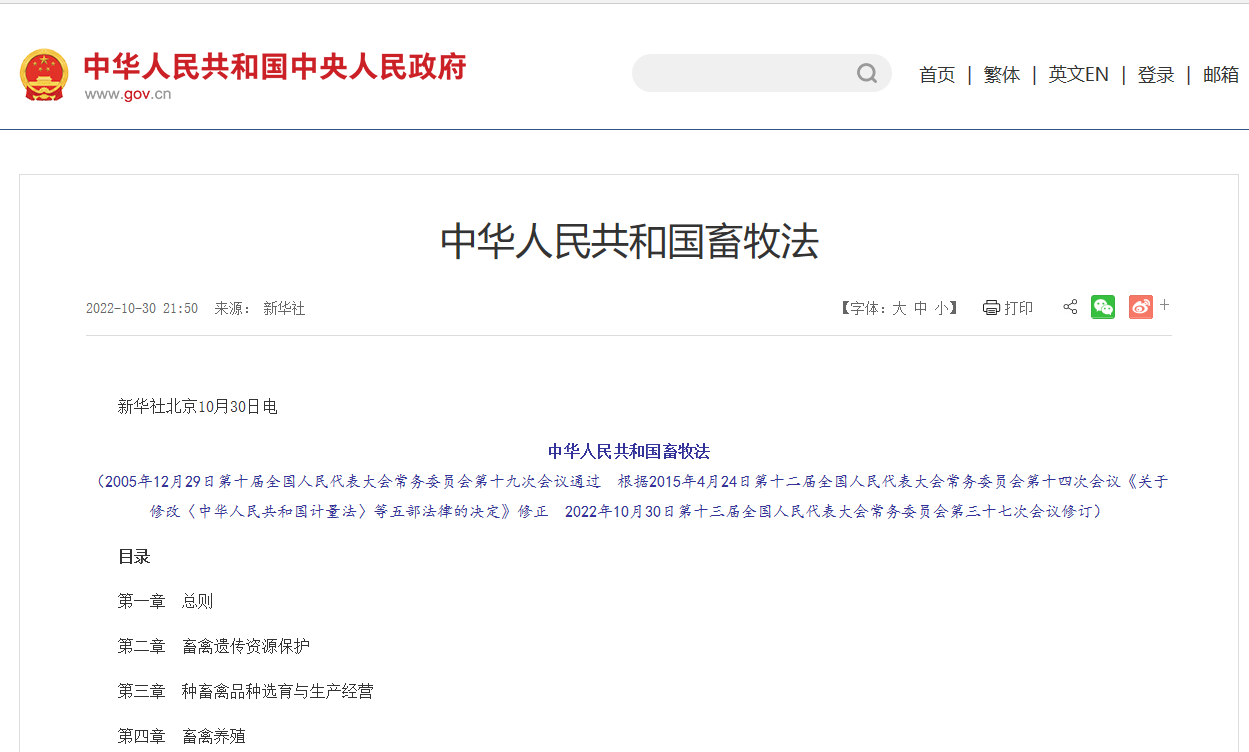Image resolution: width=1249 pixels, height=752 pixels.
Task: Click the www.gov.cn text under title
Action: [128, 94]
